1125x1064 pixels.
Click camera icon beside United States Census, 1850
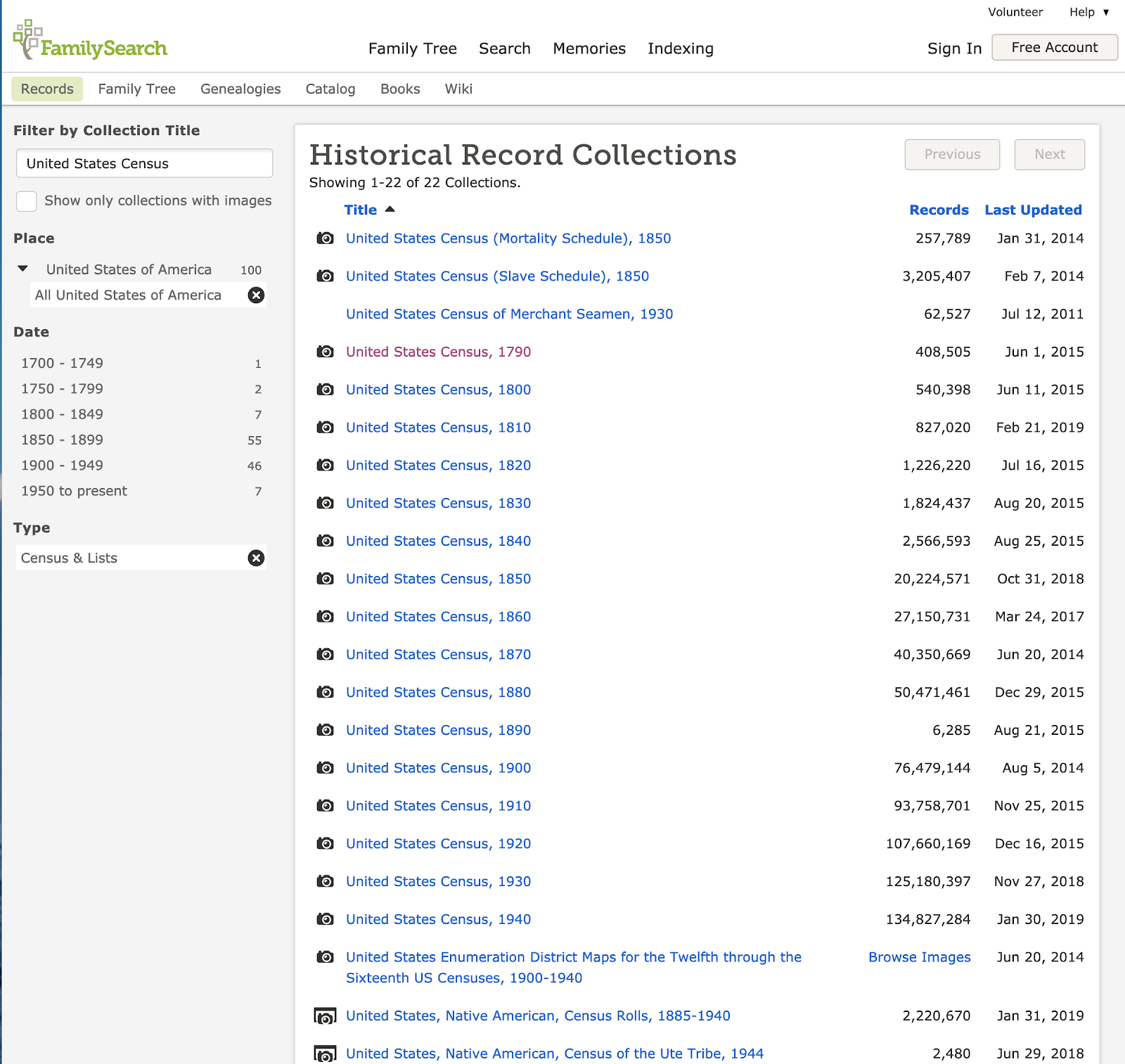click(325, 579)
